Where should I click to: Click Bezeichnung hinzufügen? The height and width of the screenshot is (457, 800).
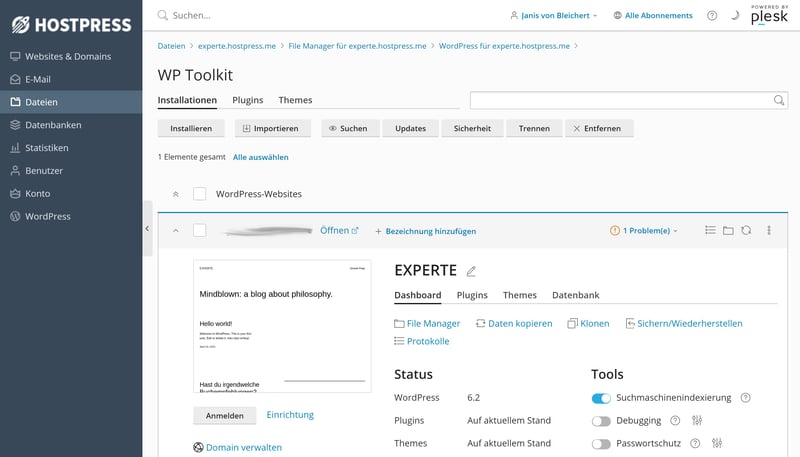pos(426,231)
